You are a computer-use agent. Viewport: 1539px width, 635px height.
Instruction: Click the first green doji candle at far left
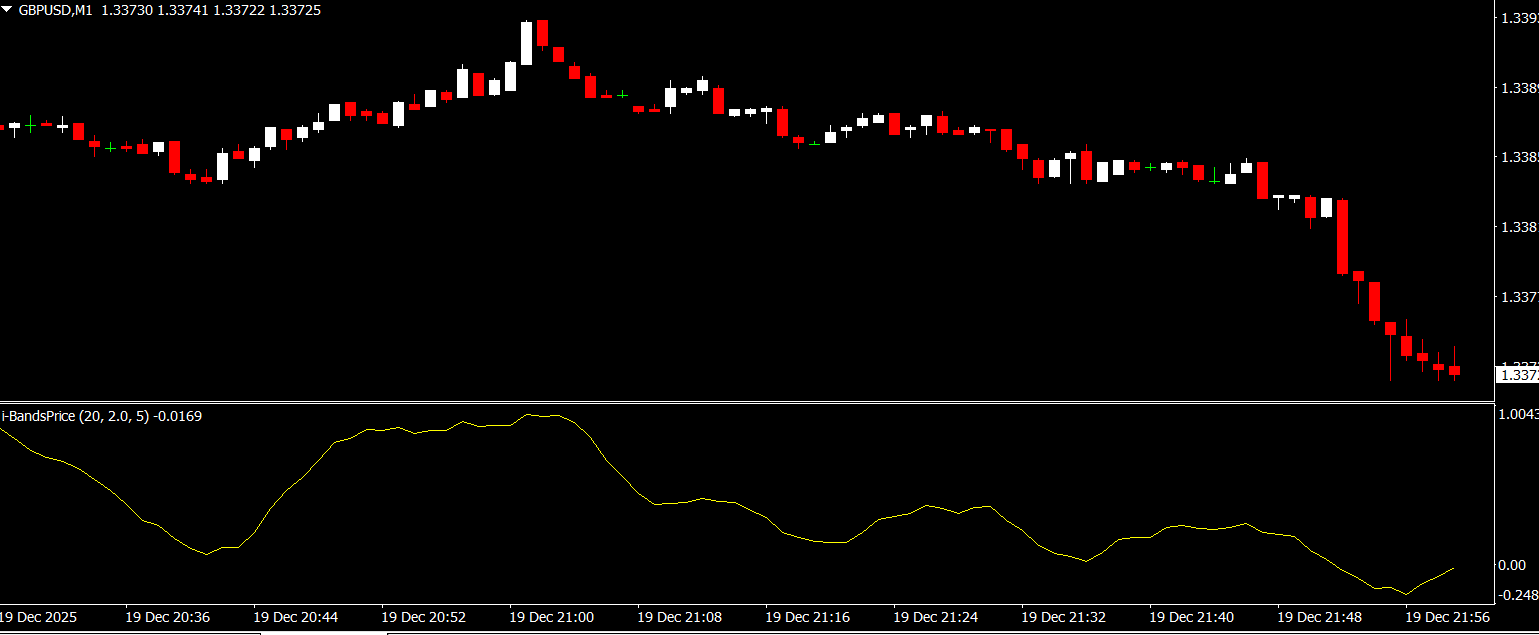(30, 124)
